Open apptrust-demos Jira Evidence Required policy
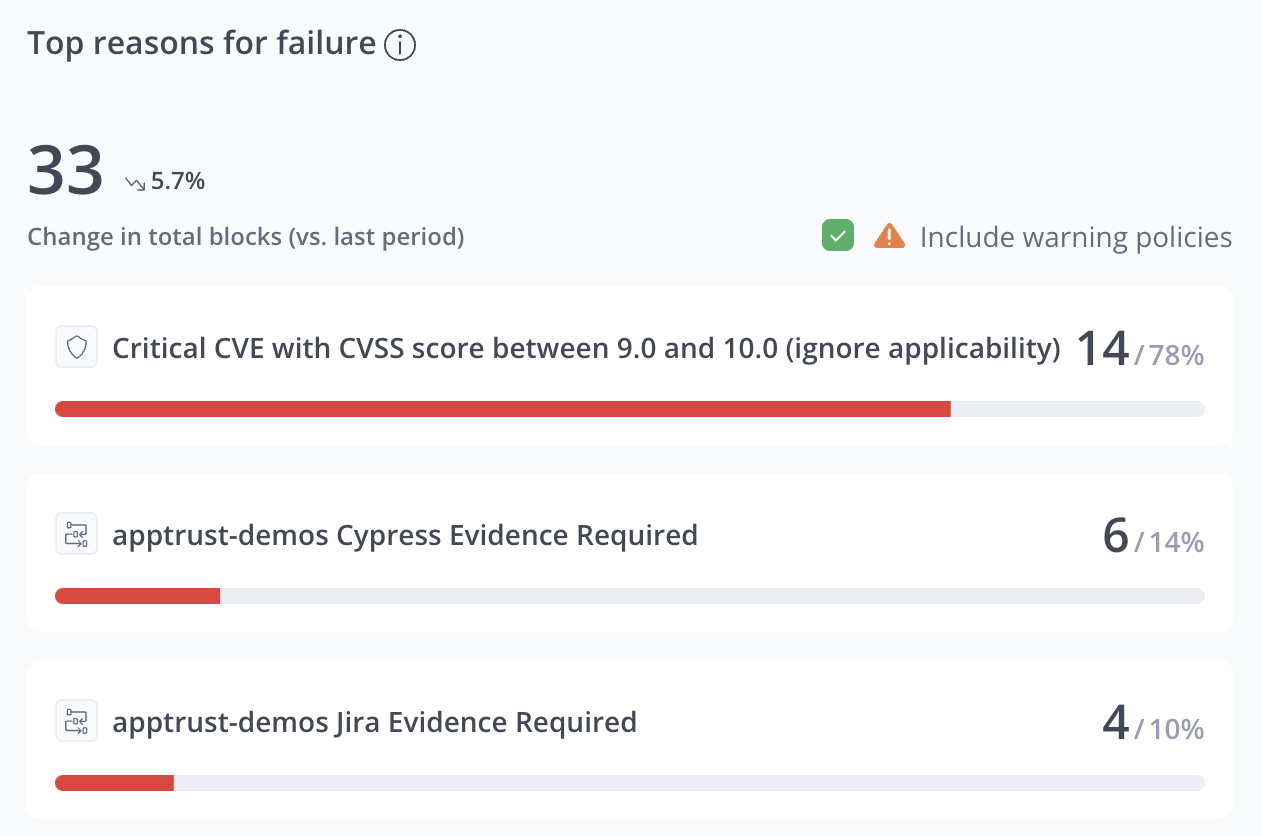This screenshot has width=1262, height=836. tap(374, 721)
